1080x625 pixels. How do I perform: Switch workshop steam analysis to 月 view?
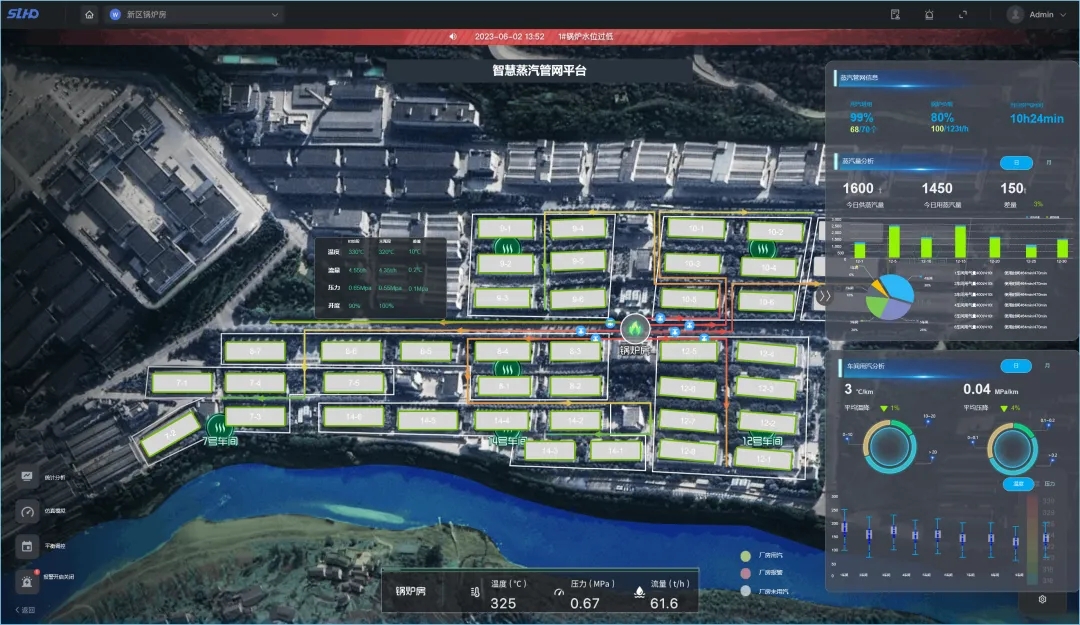pyautogui.click(x=1046, y=366)
